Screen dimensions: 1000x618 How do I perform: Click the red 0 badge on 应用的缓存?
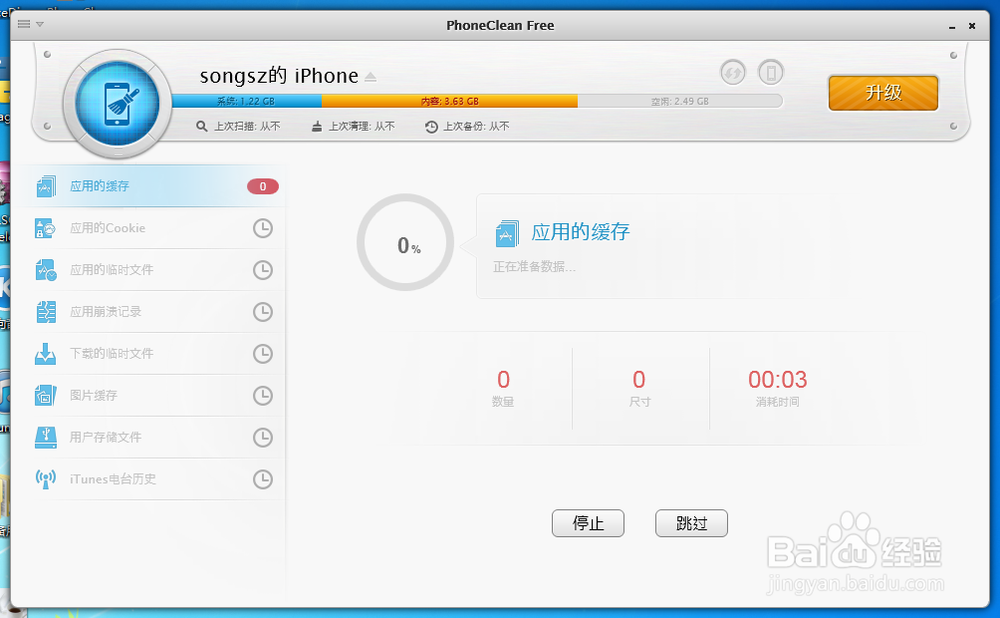tap(263, 186)
